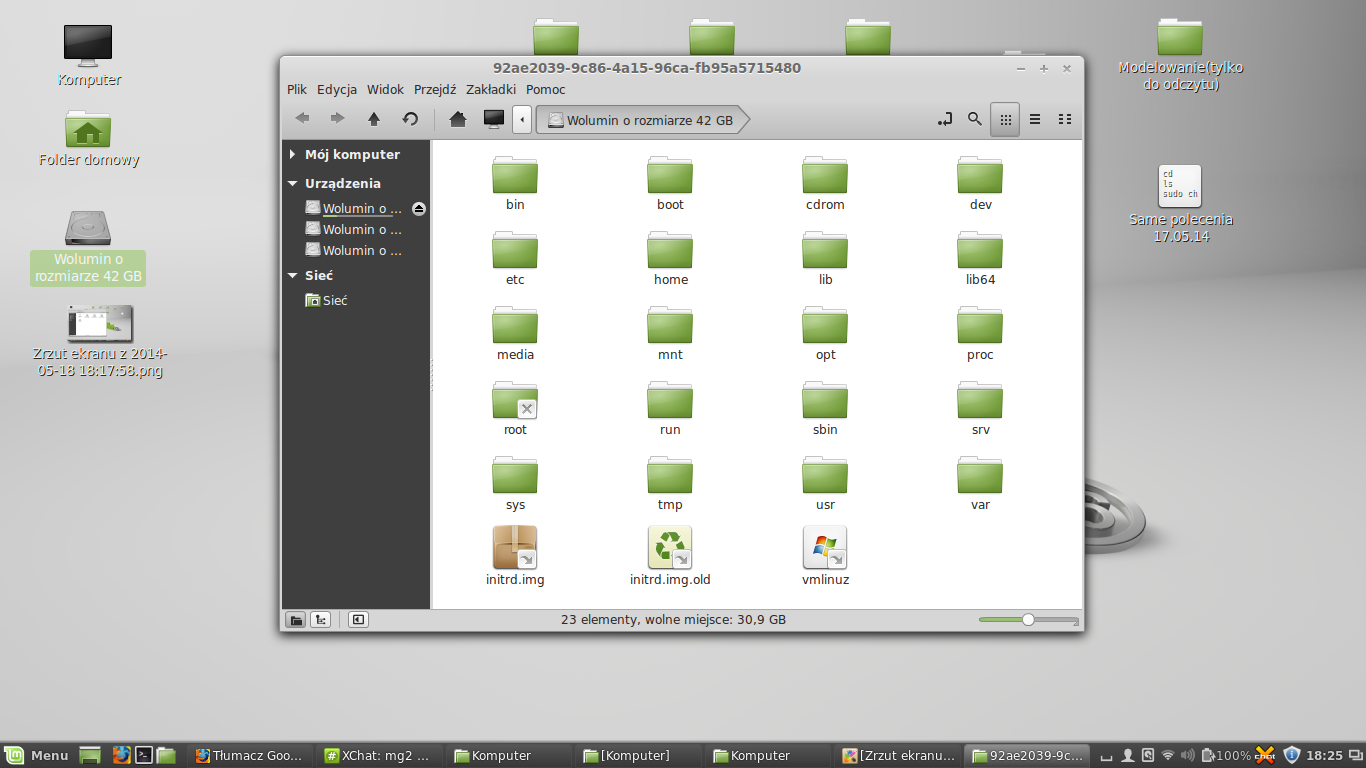Screen dimensions: 1366x768
Task: Show places in the sidebar
Action: (296, 620)
